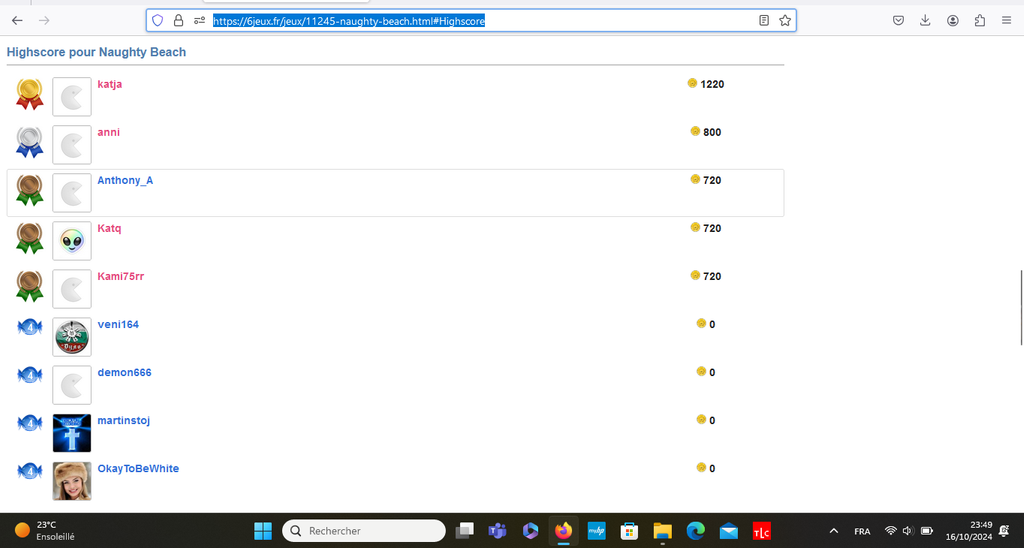
Task: Open the FRA keyboard language switcher
Action: [x=862, y=531]
